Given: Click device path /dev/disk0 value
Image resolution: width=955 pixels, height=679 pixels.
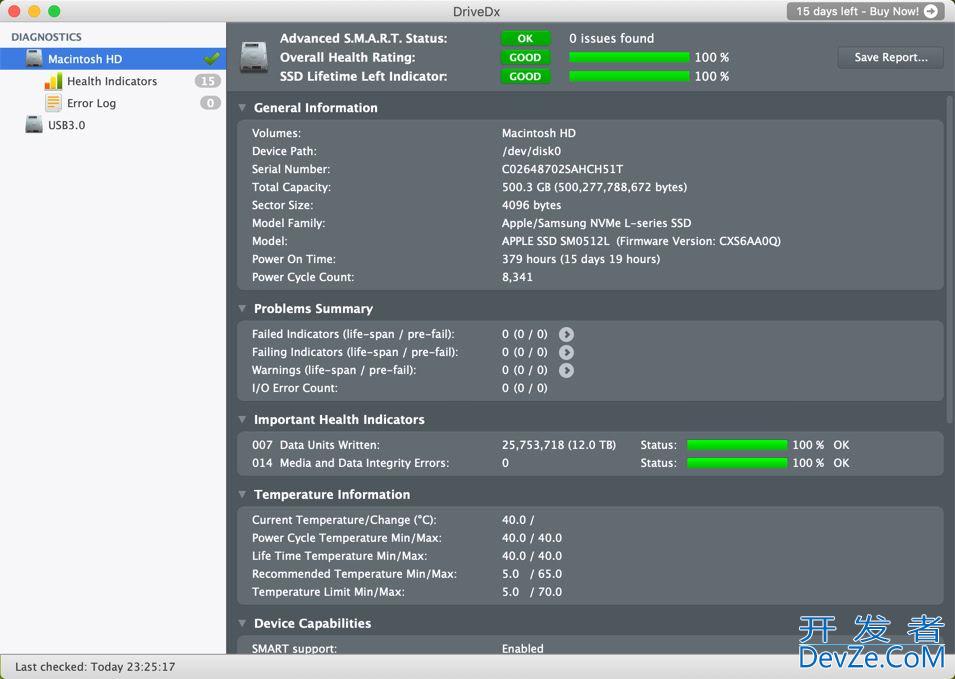Looking at the screenshot, I should click(x=531, y=151).
